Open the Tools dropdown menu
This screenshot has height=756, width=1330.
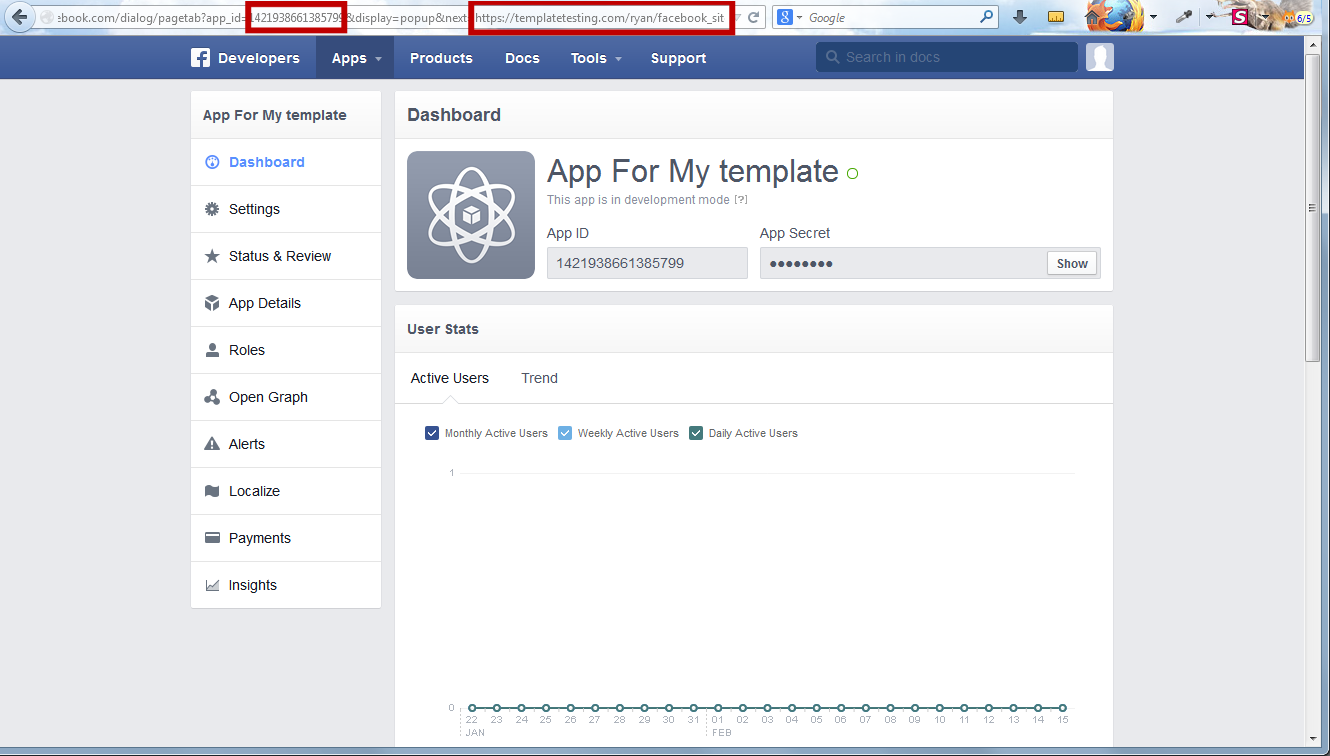596,58
